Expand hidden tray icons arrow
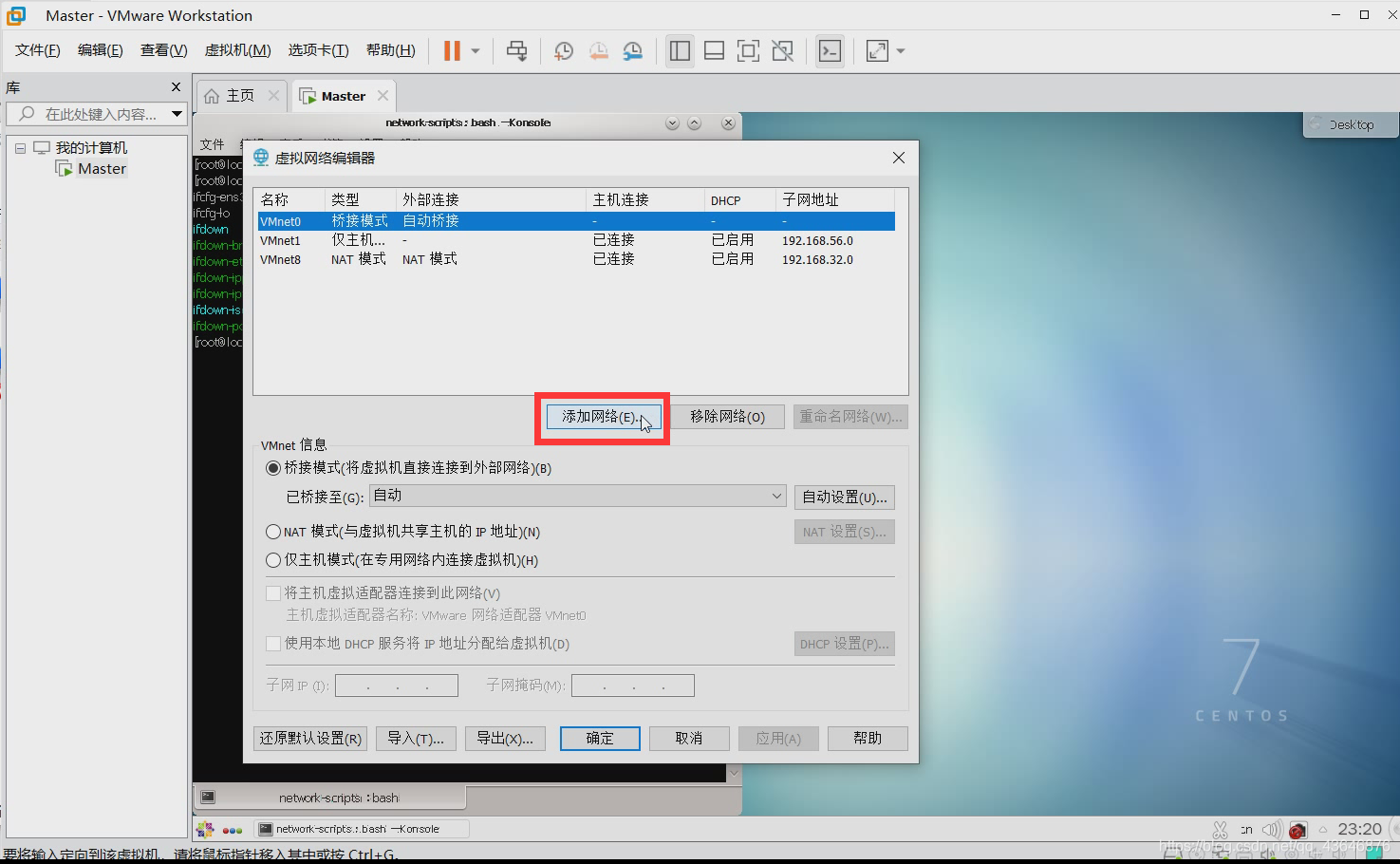1400x864 pixels. pos(1323,830)
